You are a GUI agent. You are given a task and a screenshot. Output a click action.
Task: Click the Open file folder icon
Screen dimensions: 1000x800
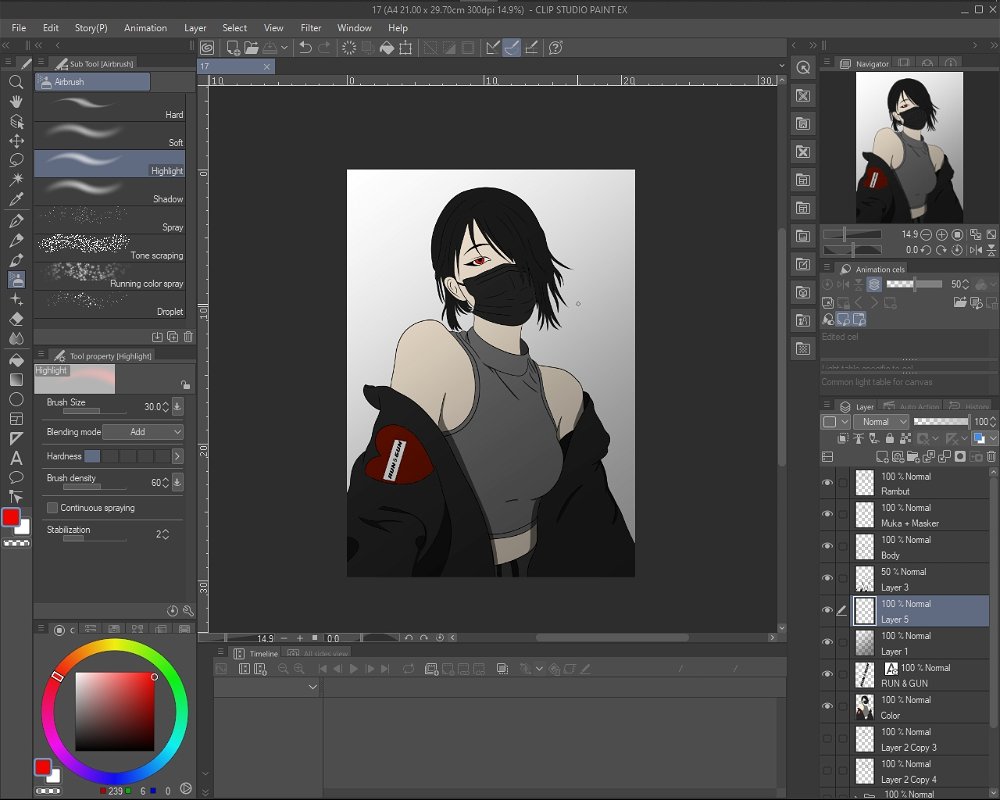251,48
